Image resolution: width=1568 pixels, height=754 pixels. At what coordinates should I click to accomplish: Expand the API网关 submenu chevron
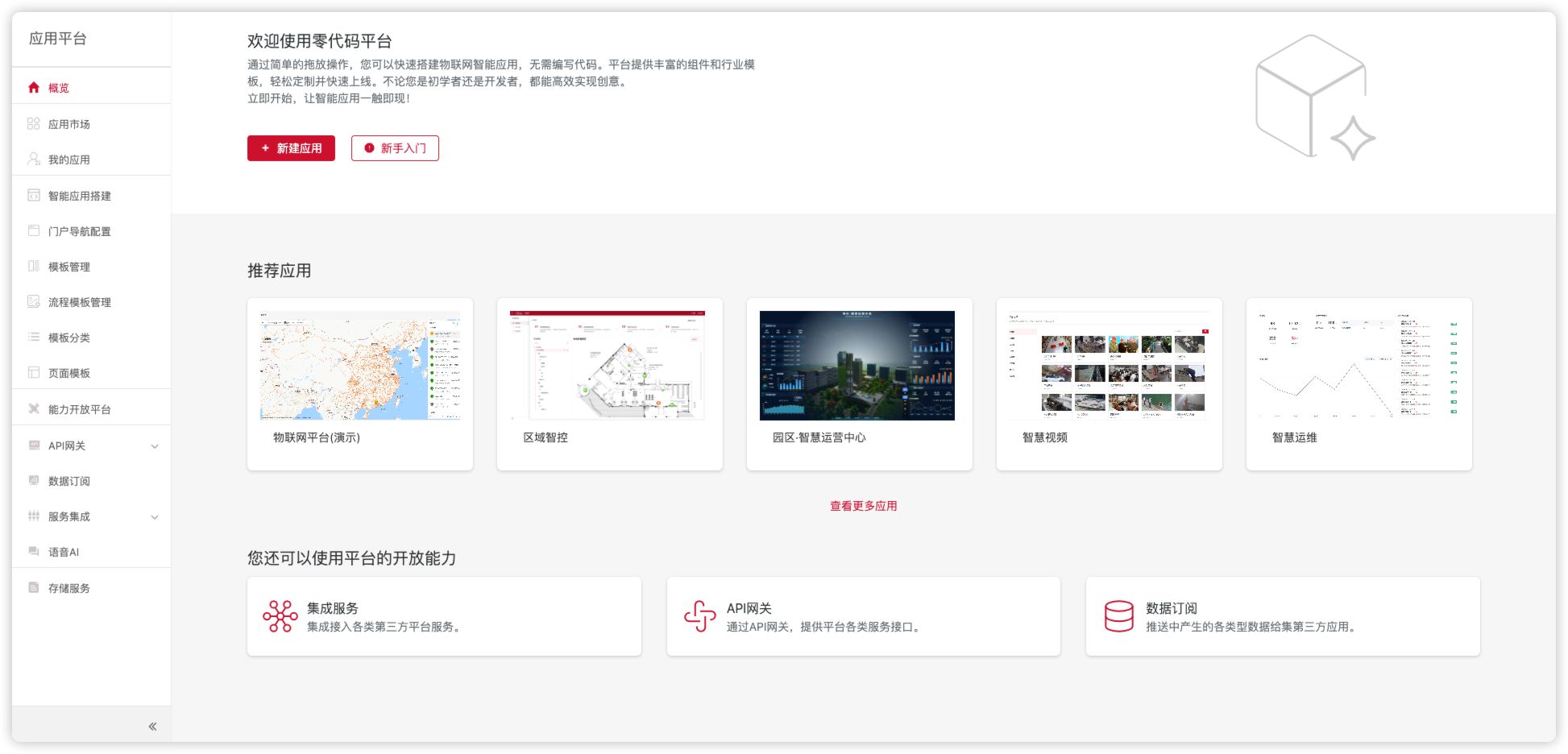[x=155, y=446]
